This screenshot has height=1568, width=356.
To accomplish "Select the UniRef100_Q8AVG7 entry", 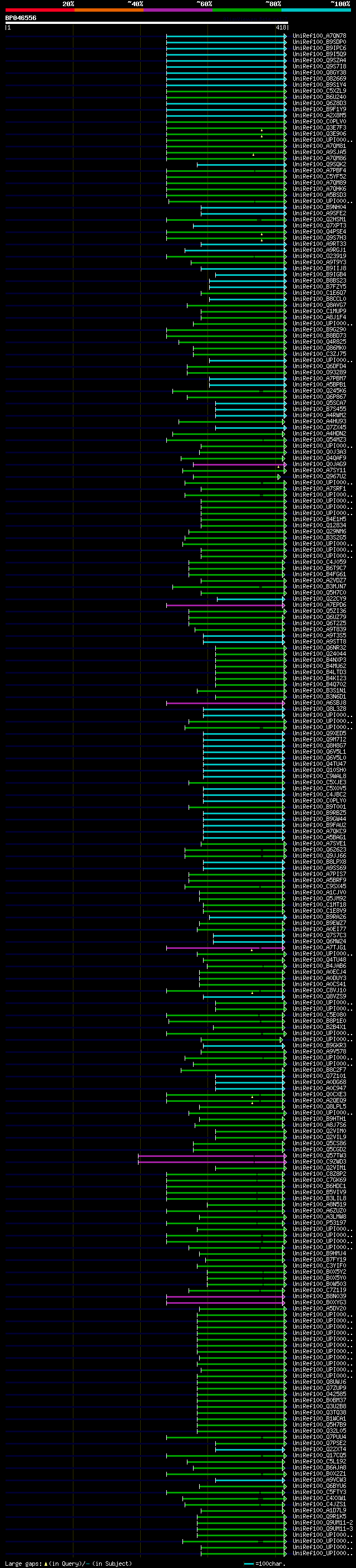I will [319, 305].
